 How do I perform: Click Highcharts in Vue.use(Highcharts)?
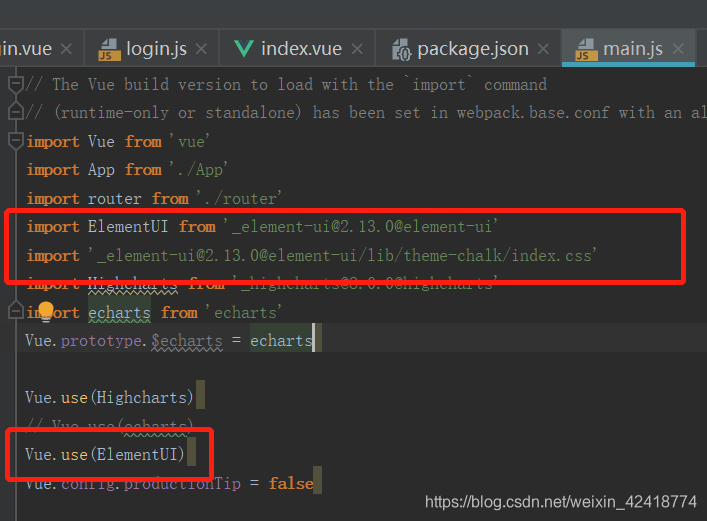(x=142, y=398)
